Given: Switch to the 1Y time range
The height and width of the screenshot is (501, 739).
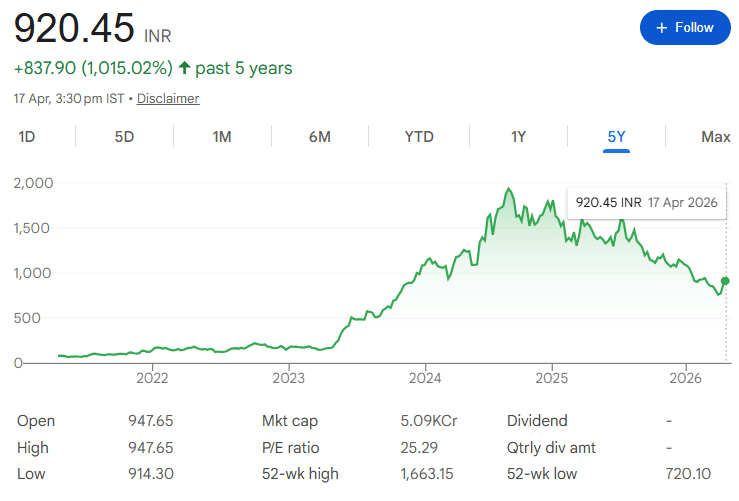Looking at the screenshot, I should [x=518, y=137].
